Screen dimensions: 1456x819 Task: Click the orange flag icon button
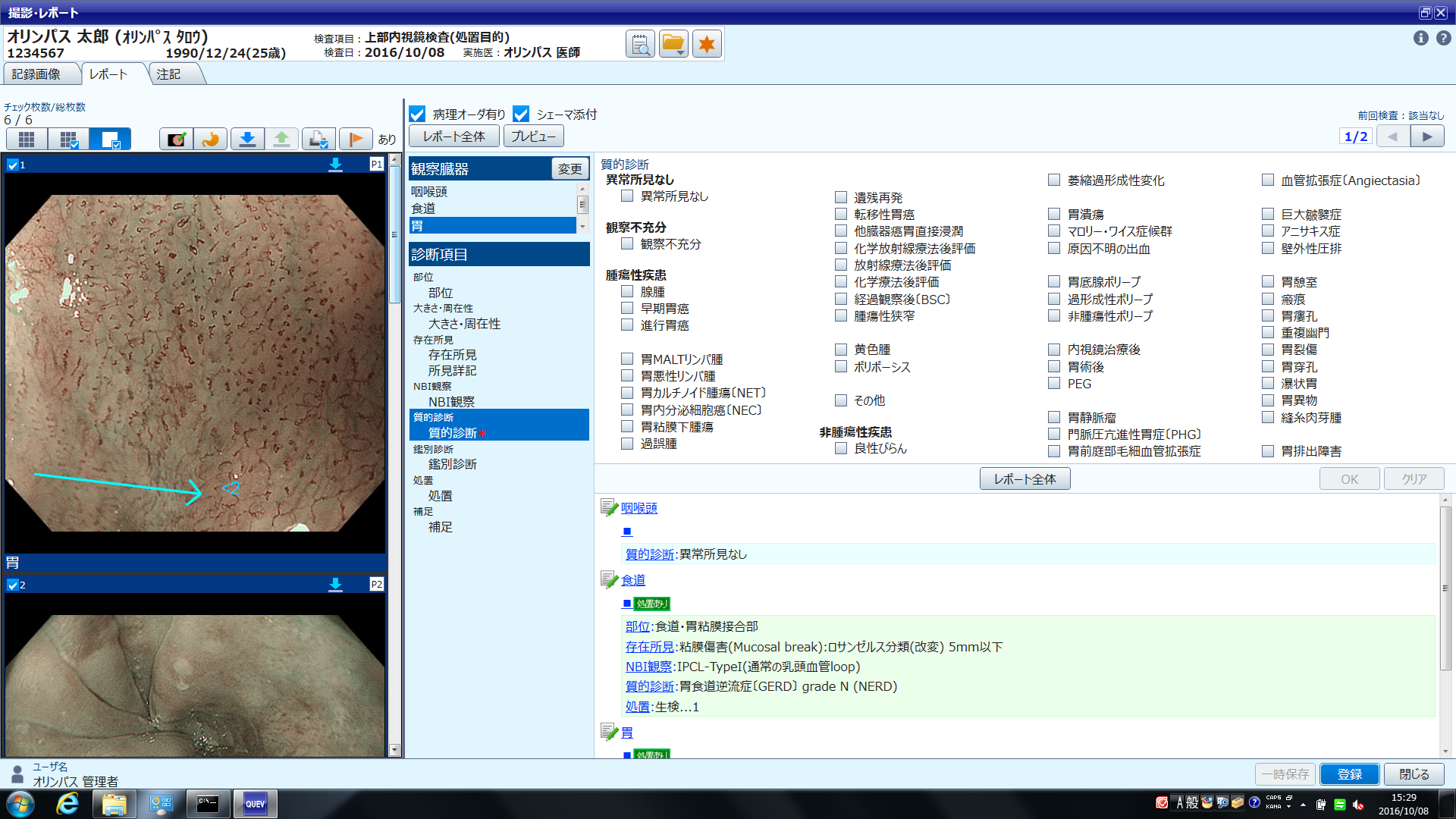(355, 139)
